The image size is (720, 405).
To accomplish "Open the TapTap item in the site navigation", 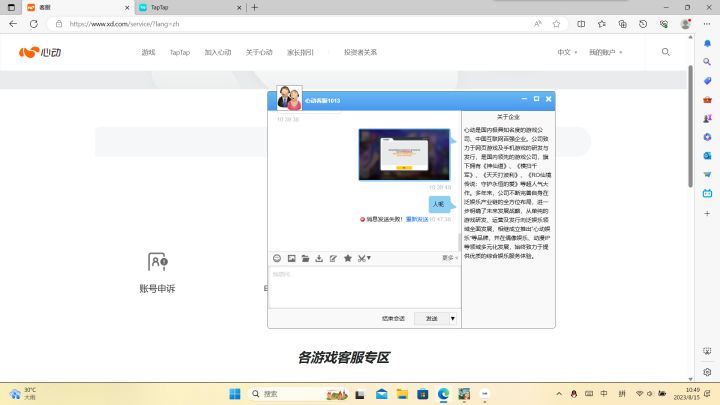I will click(180, 52).
